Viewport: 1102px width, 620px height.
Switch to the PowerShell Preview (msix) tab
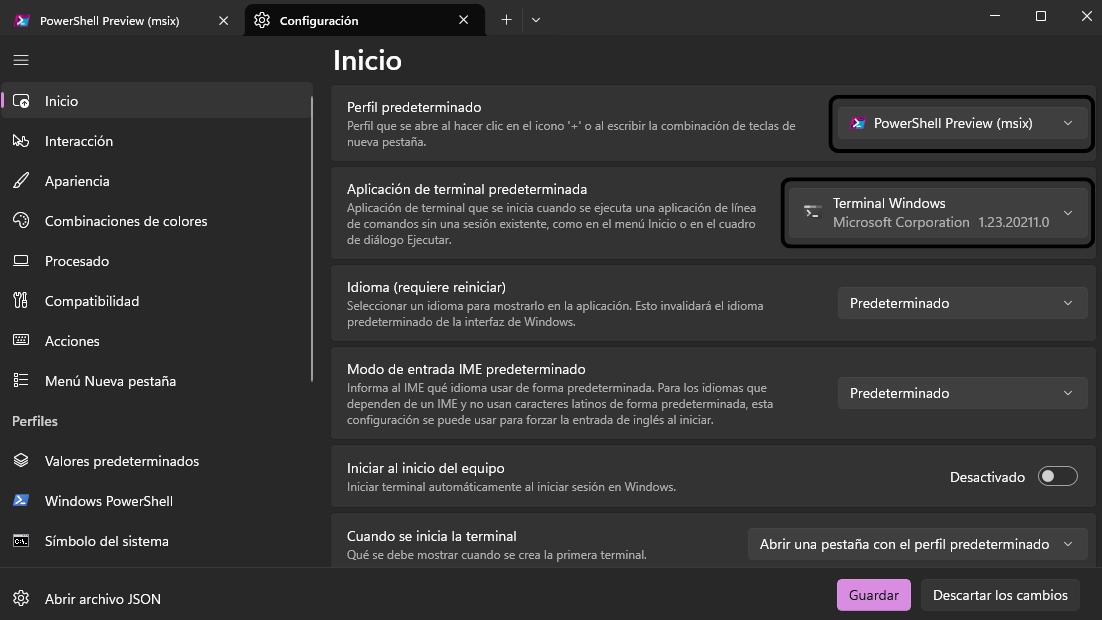pos(110,20)
